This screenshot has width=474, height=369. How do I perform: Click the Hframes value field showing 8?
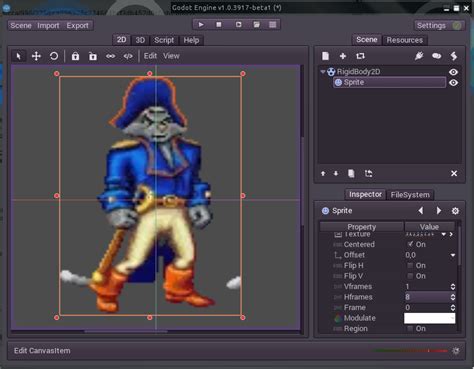pyautogui.click(x=427, y=297)
